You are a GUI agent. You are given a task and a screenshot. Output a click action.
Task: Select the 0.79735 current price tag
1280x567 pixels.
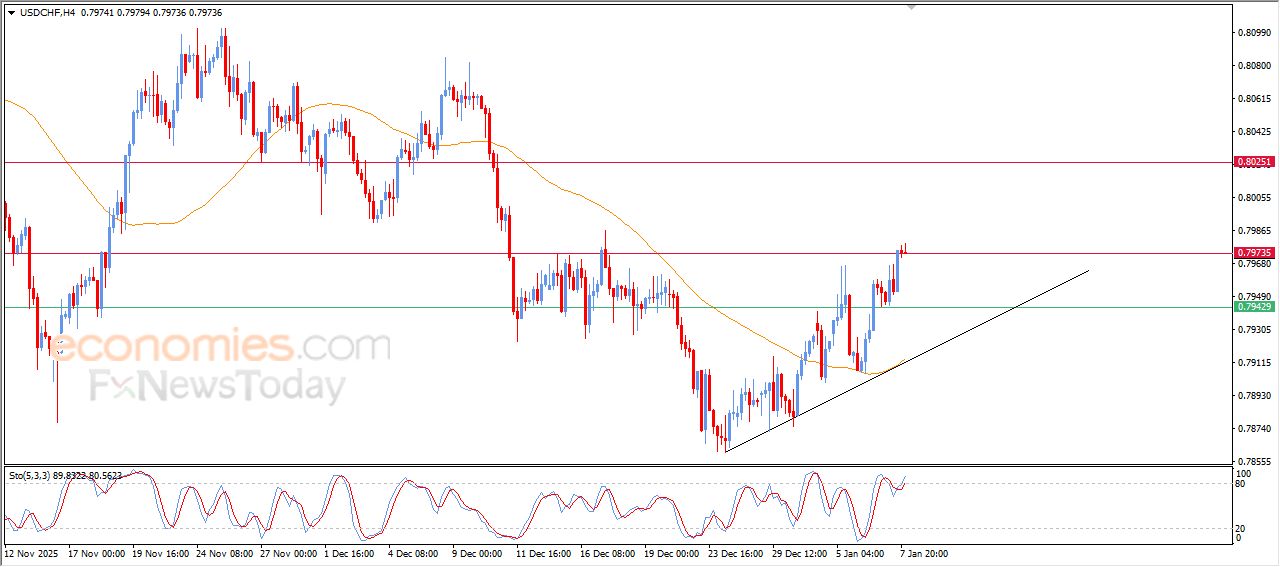[x=1254, y=253]
